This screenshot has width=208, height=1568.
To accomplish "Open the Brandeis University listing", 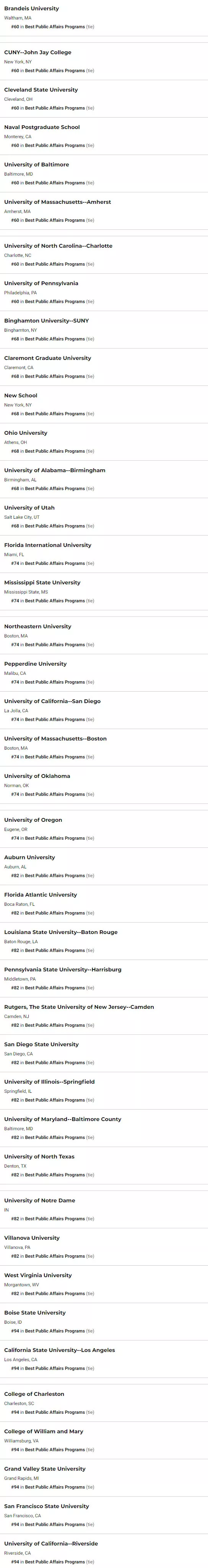I will click(x=32, y=8).
